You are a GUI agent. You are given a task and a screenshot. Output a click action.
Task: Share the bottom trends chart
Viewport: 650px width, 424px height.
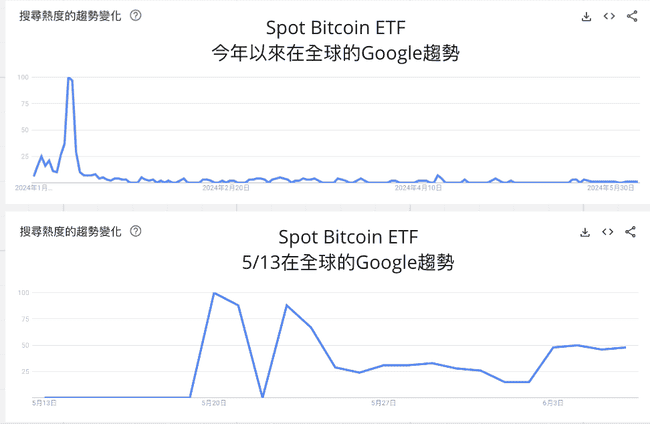coord(631,232)
